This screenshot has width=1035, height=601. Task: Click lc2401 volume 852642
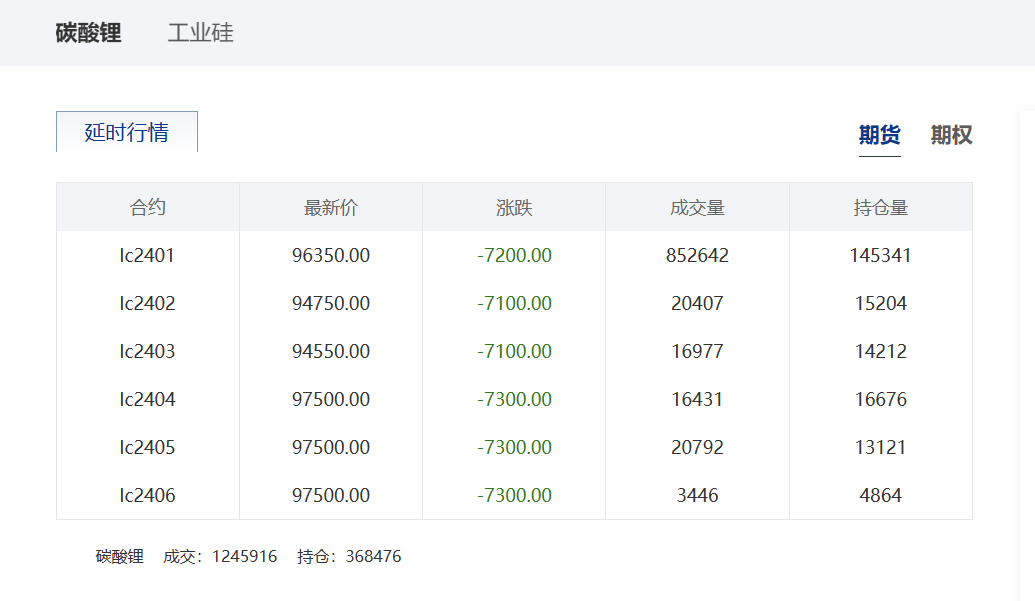[697, 256]
